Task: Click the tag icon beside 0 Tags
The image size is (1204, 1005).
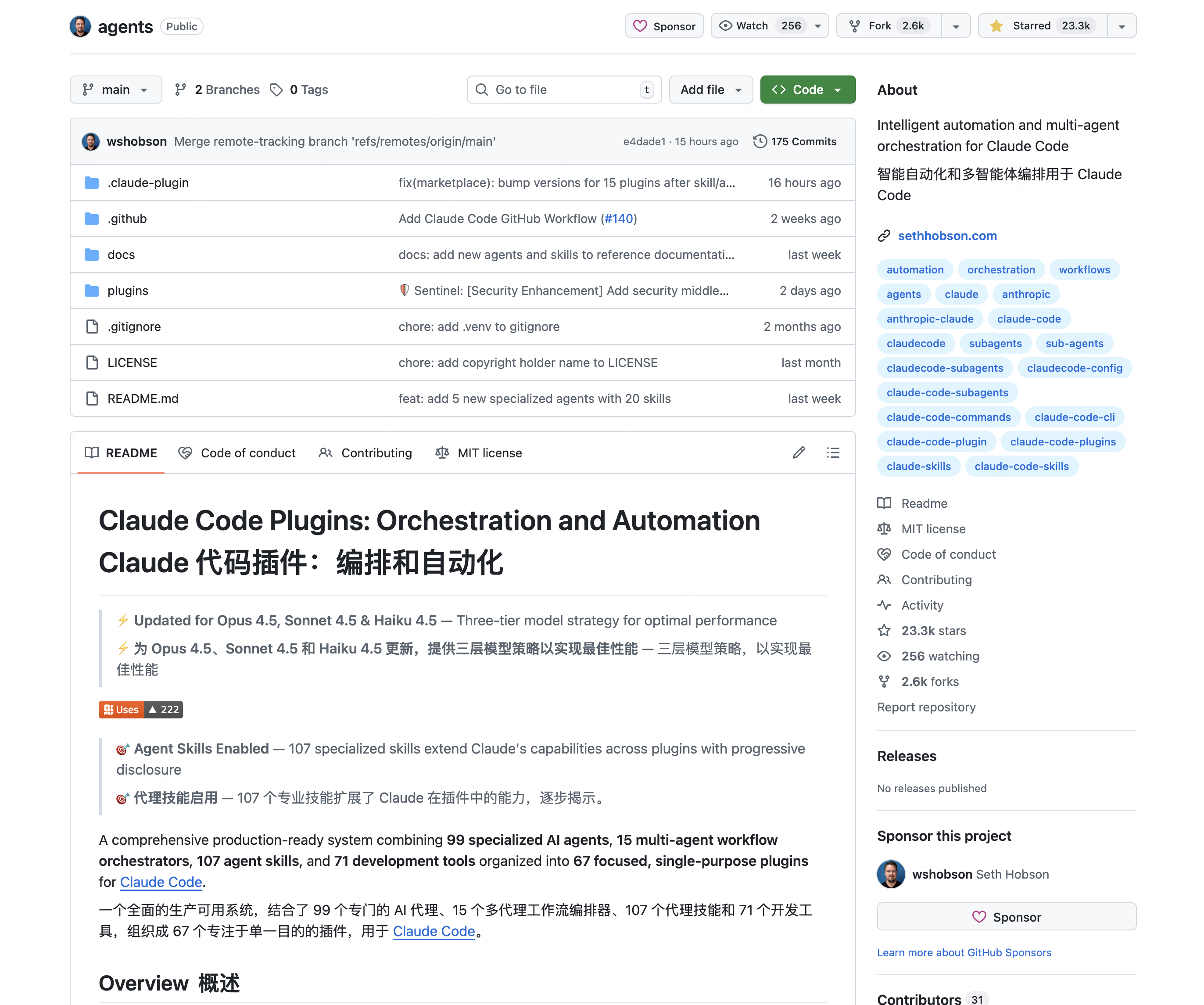Action: (276, 90)
